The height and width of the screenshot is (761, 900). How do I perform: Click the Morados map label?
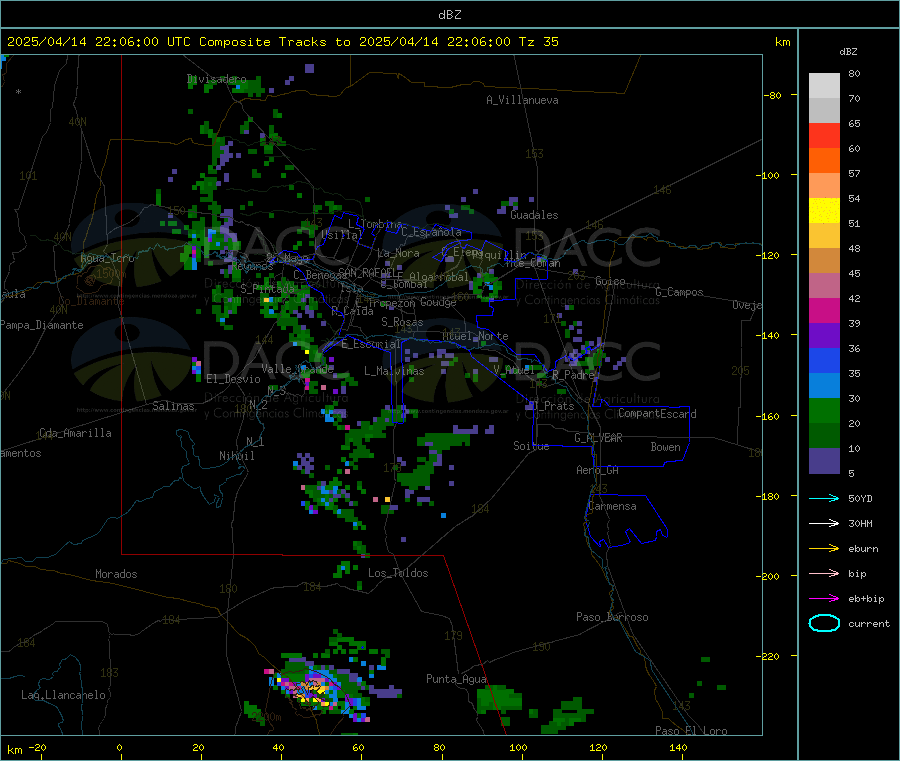click(116, 574)
